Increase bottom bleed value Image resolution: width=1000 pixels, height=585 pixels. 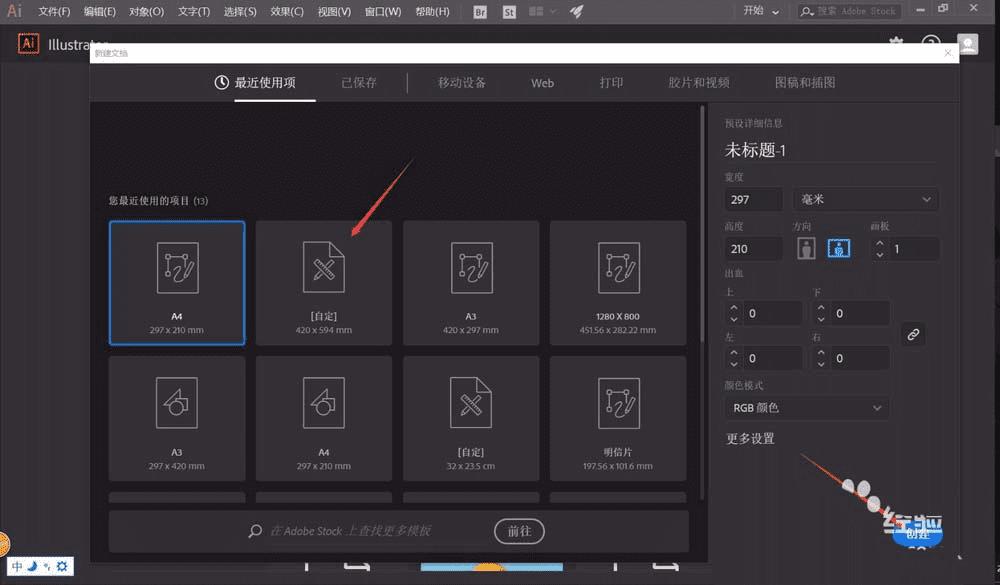tap(821, 307)
